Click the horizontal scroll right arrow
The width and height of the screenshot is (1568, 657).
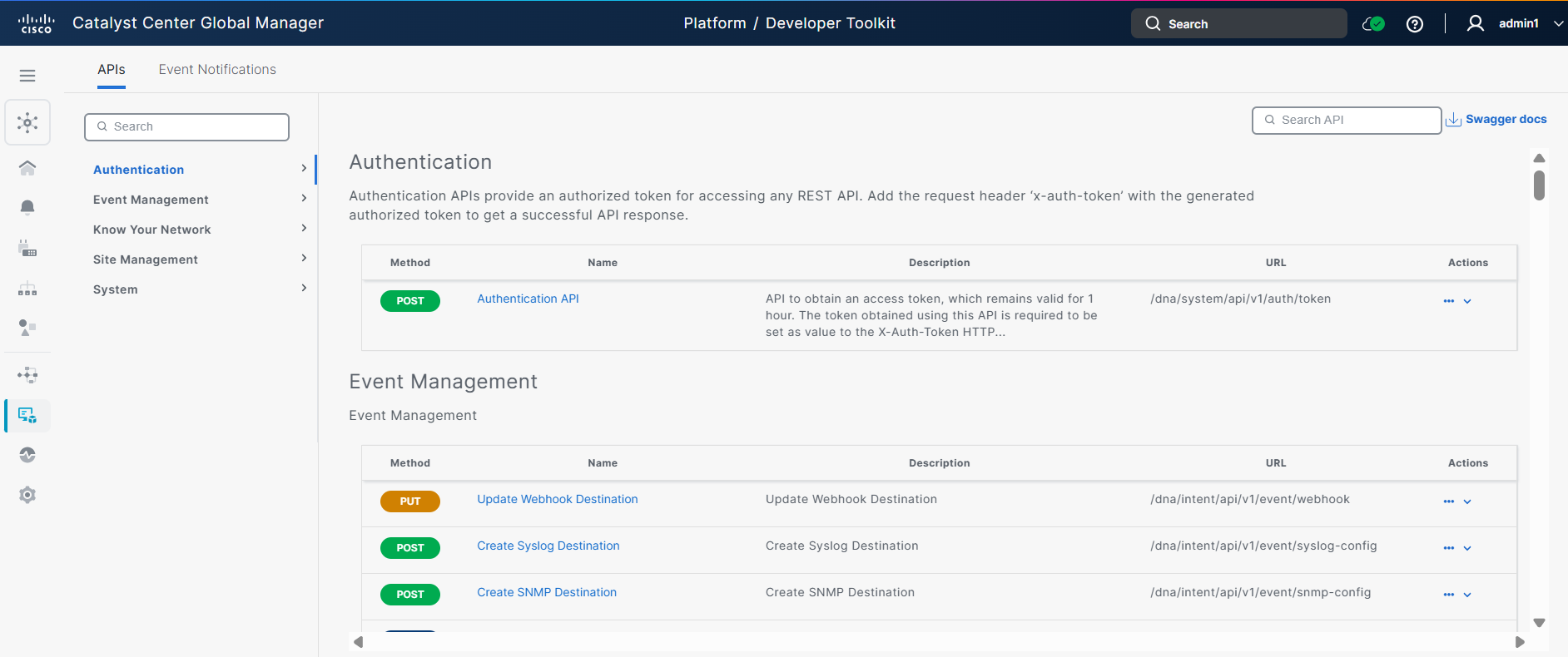pyautogui.click(x=1520, y=642)
